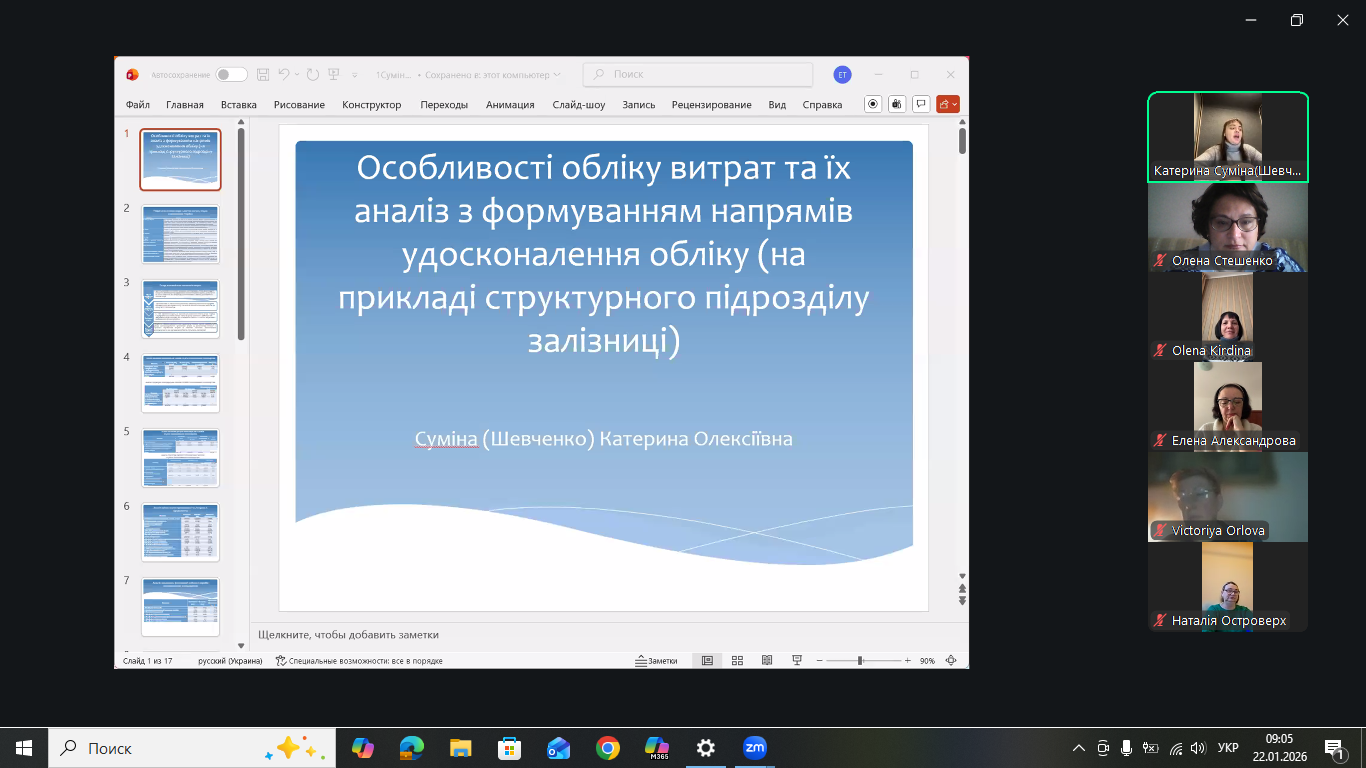1366x768 pixels.
Task: Toggle the Заметки notes pane
Action: click(x=656, y=661)
